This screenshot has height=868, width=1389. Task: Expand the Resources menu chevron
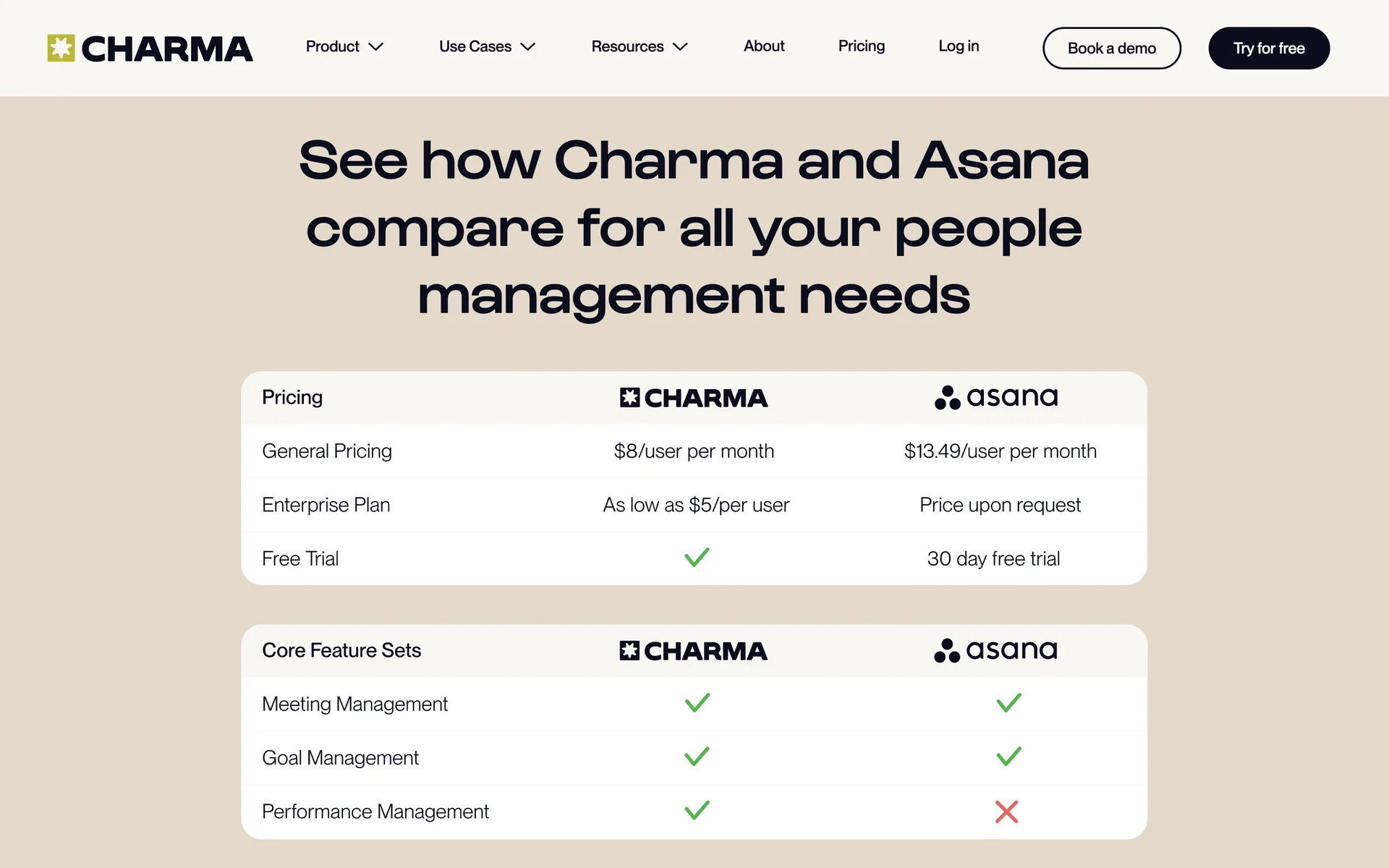680,47
